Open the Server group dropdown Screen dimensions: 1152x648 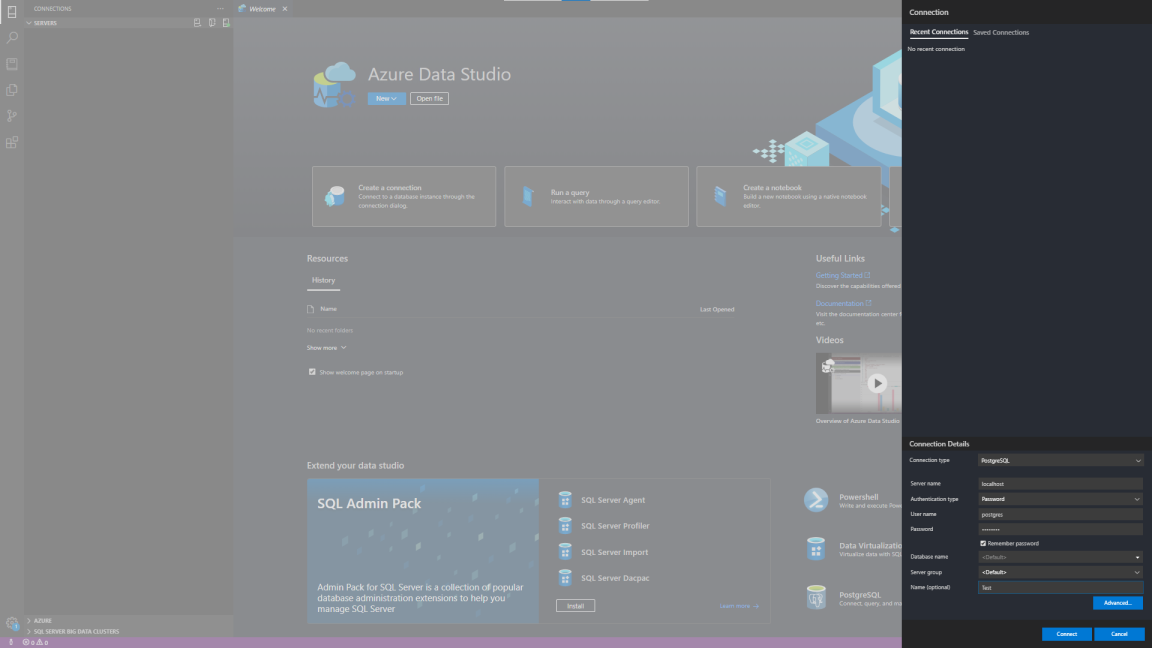1060,572
